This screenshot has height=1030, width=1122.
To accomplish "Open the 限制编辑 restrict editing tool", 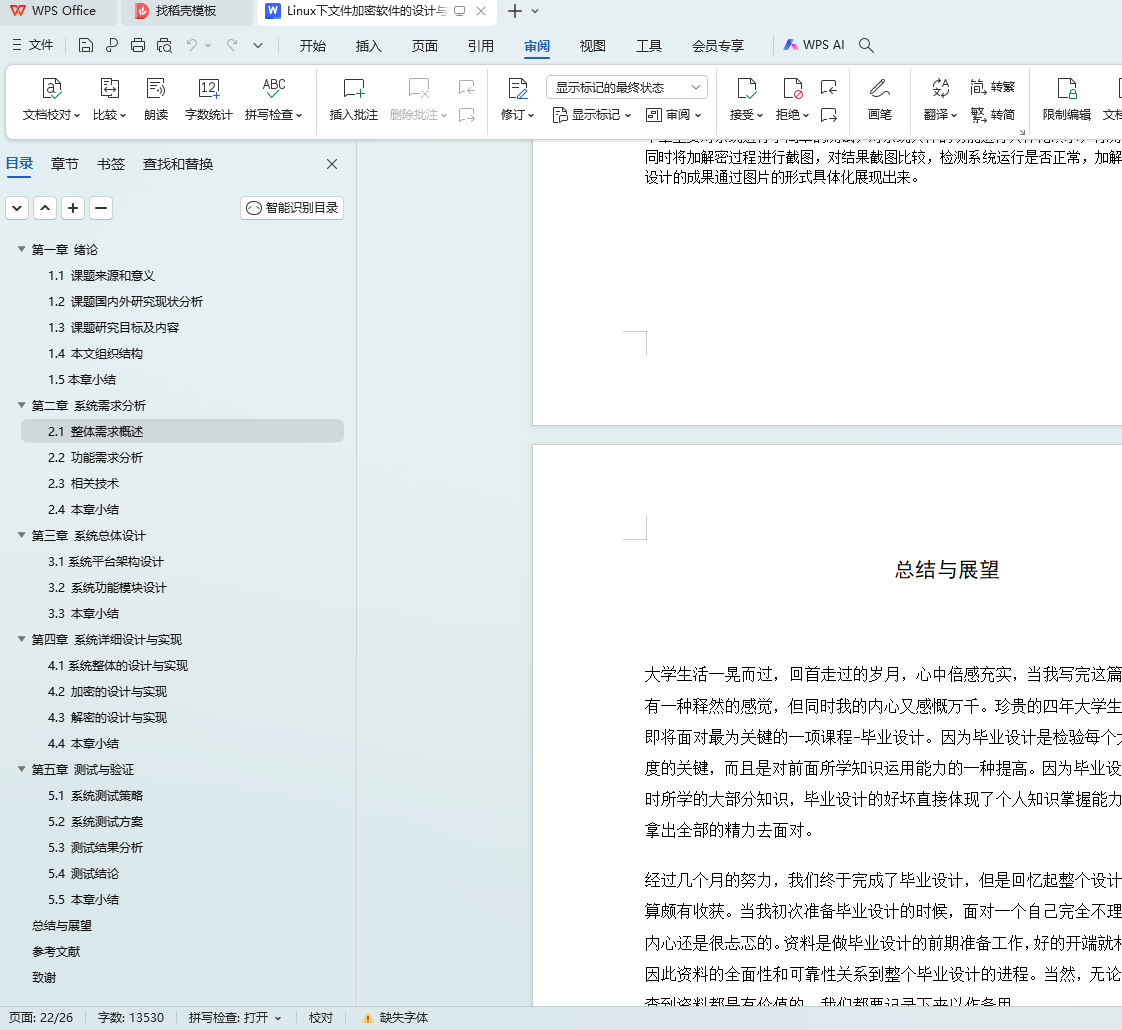I will click(x=1066, y=99).
